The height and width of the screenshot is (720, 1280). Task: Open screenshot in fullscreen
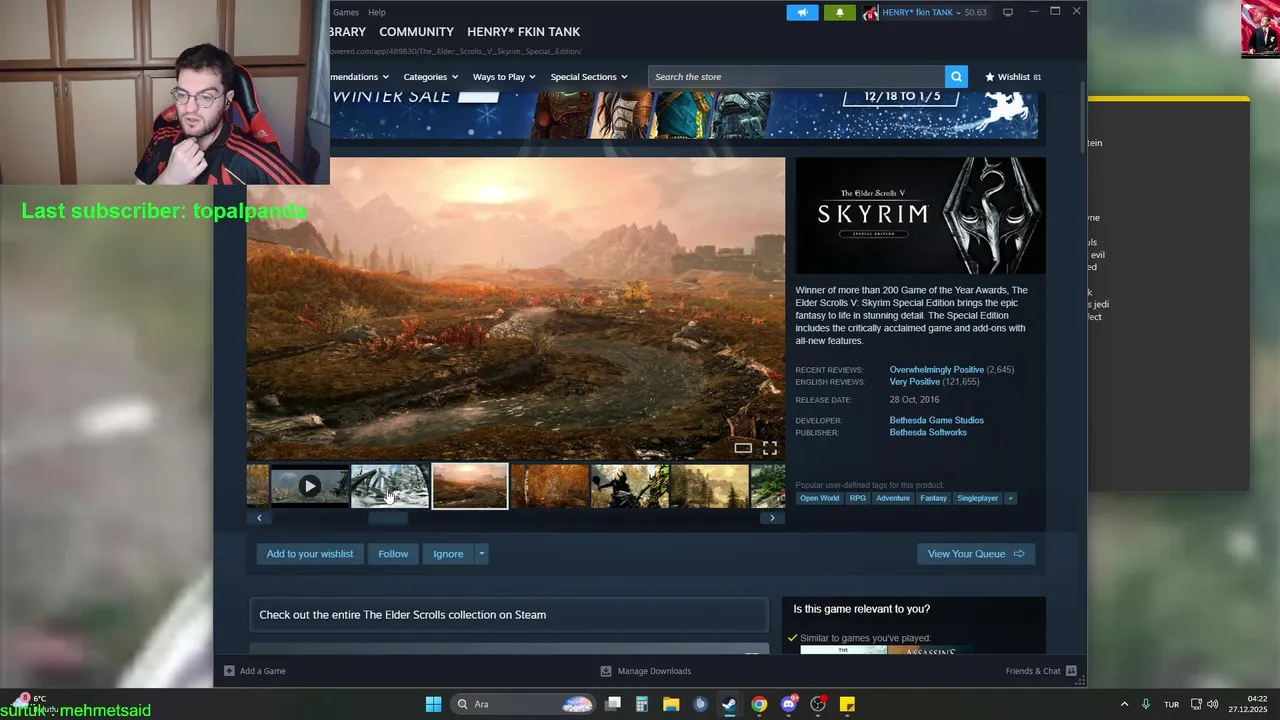(770, 448)
